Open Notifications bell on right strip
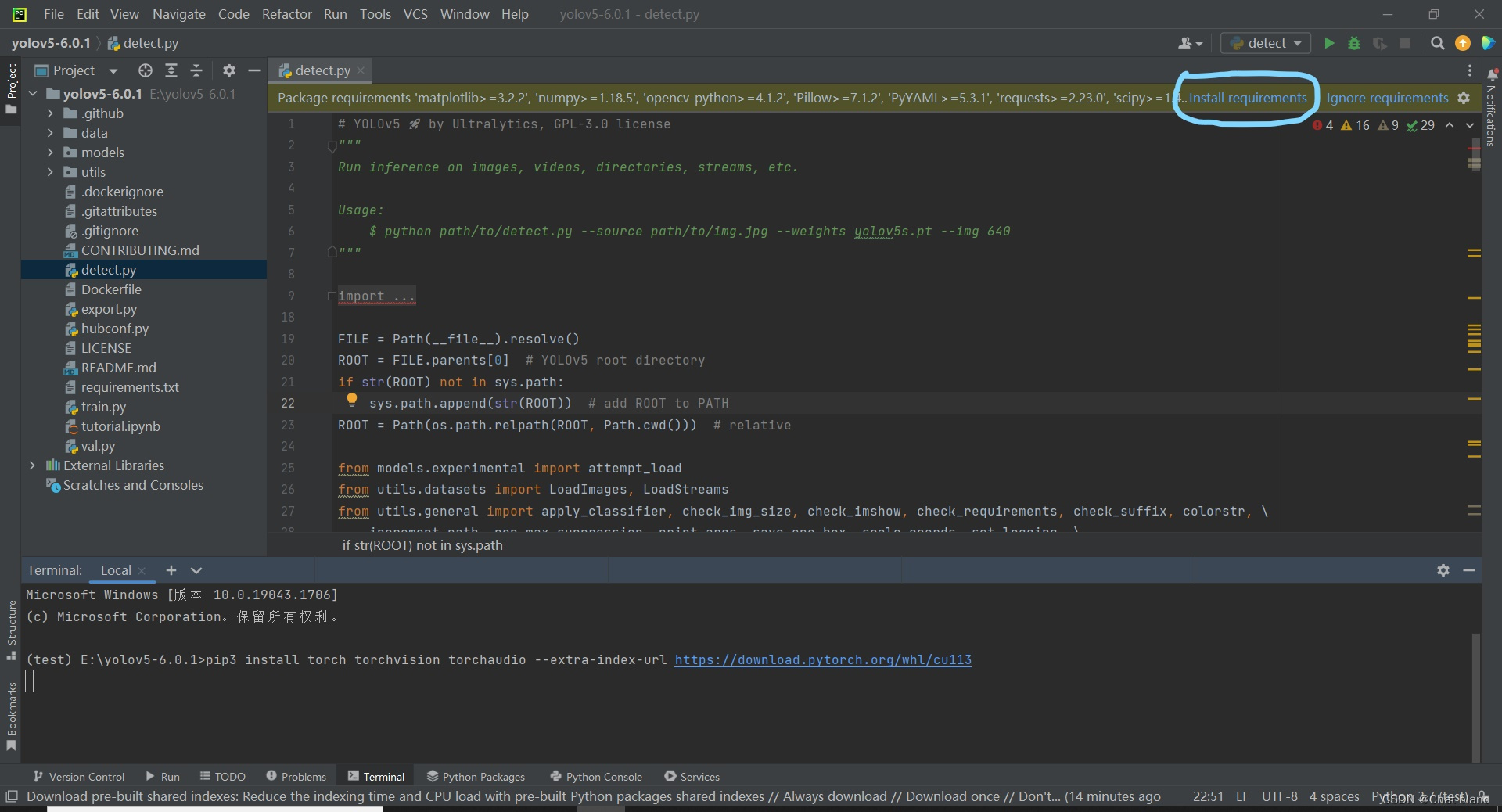The width and height of the screenshot is (1502, 812). 1492,74
